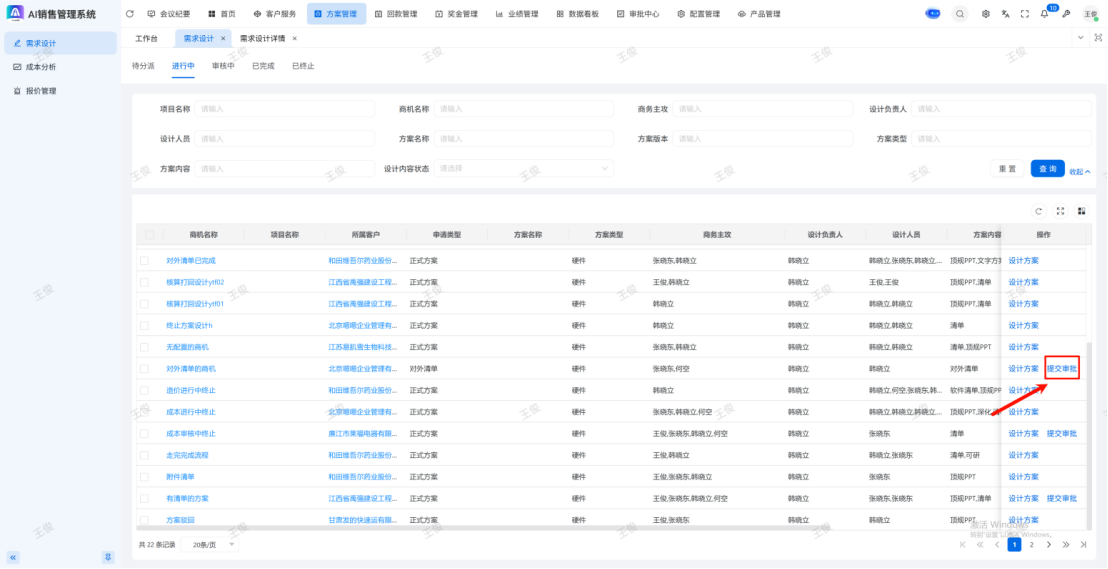The width and height of the screenshot is (1108, 569).
Task: Click the blue 查询 button
Action: point(1047,169)
